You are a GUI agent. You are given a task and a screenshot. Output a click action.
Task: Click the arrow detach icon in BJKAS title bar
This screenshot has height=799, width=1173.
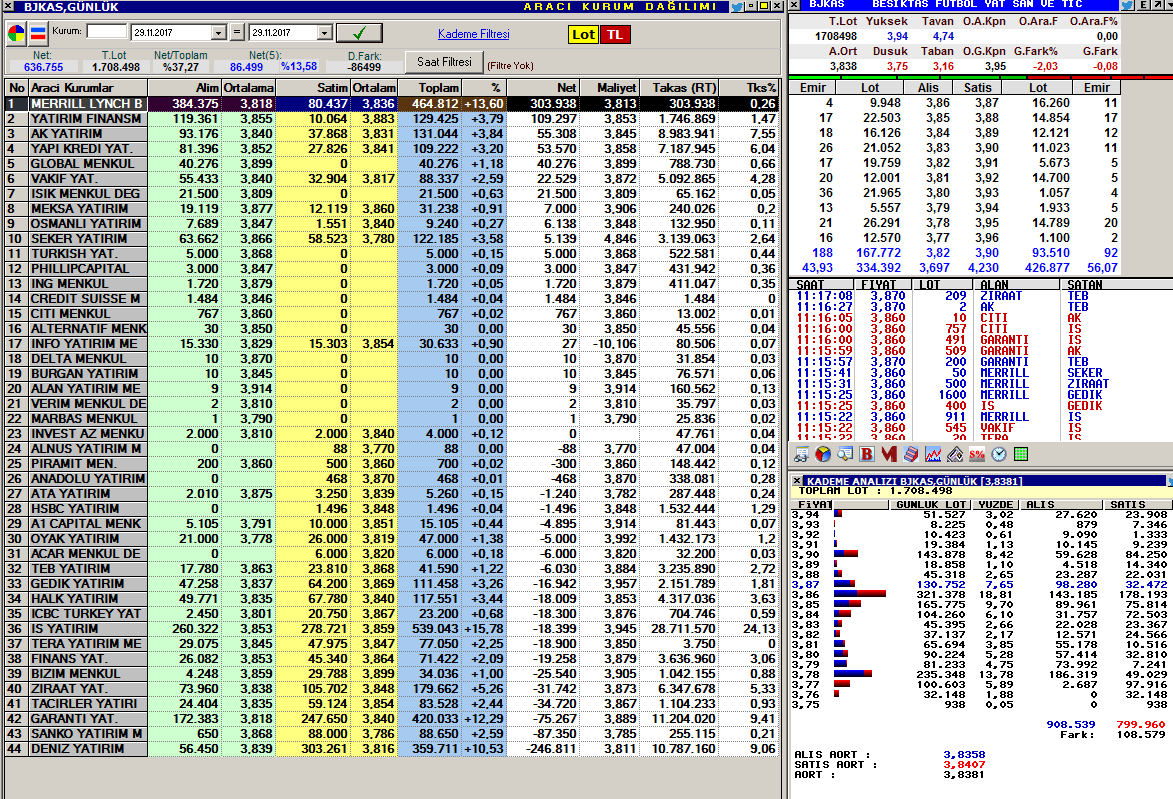pos(1158,5)
